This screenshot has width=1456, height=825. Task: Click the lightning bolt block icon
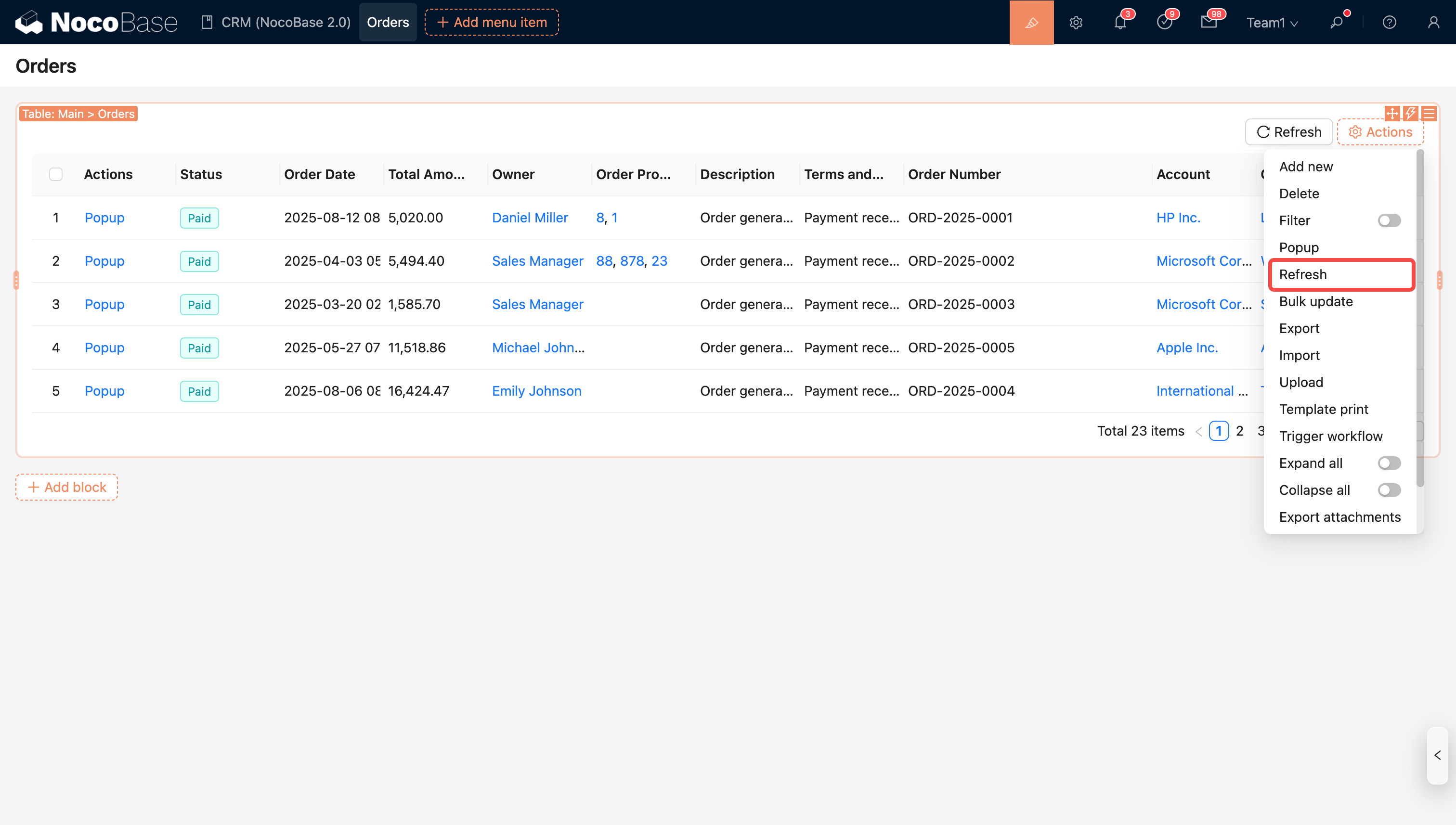[1411, 113]
